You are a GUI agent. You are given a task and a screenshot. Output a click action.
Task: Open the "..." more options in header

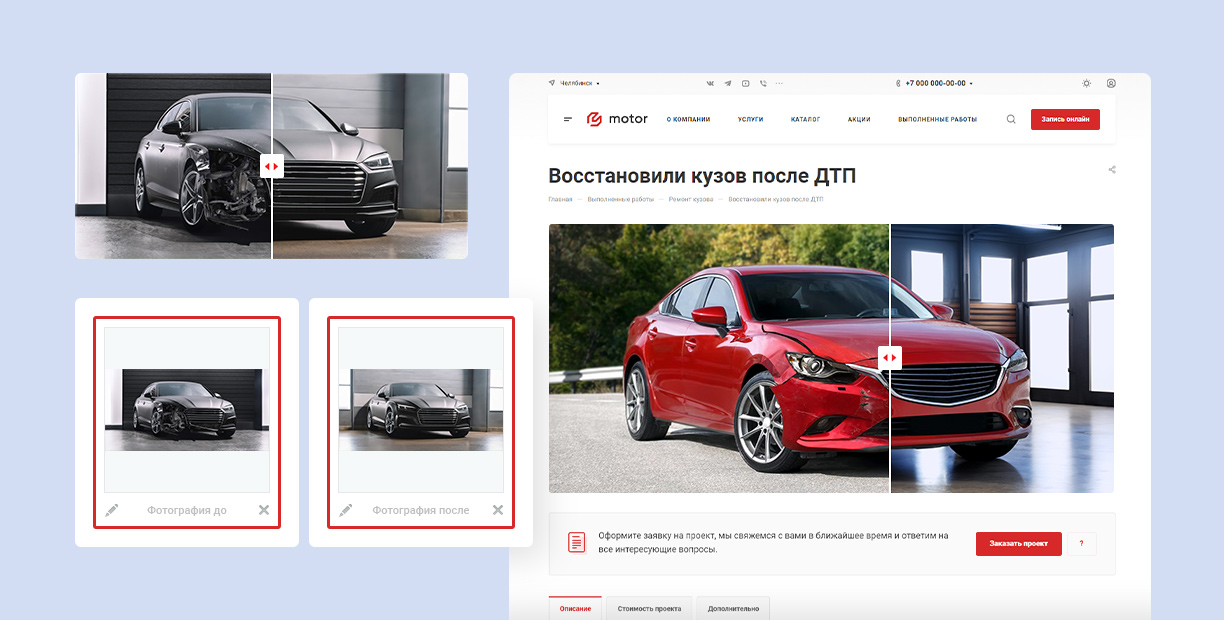[778, 83]
